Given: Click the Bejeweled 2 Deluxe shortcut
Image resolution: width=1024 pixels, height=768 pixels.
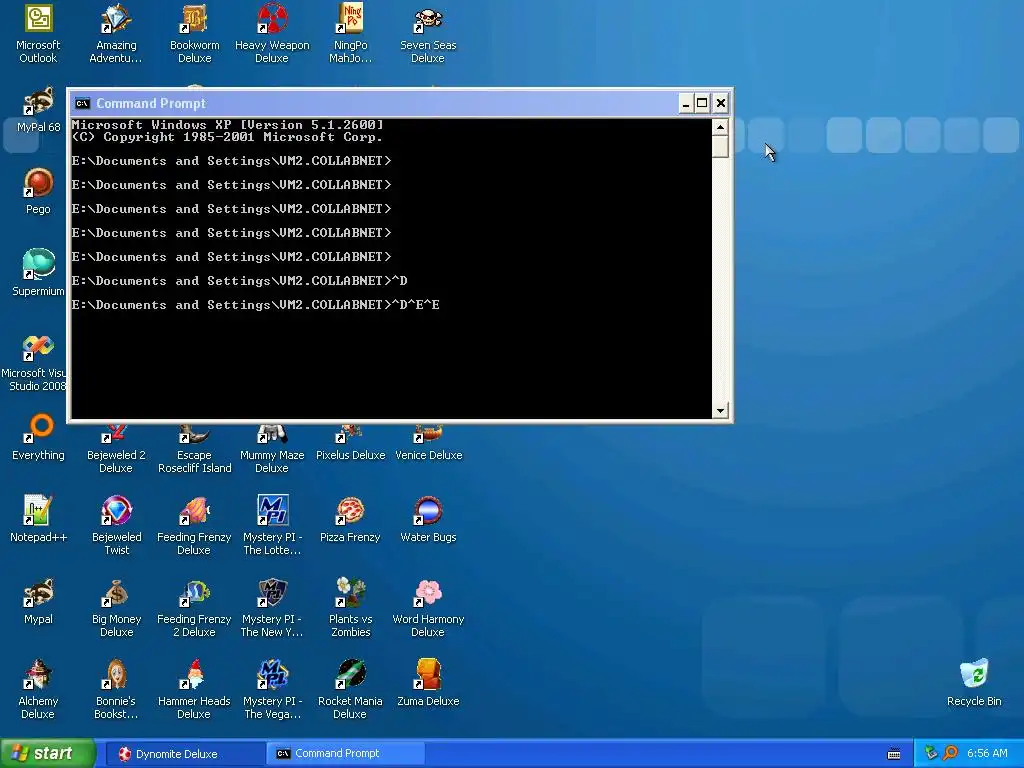Looking at the screenshot, I should (116, 447).
